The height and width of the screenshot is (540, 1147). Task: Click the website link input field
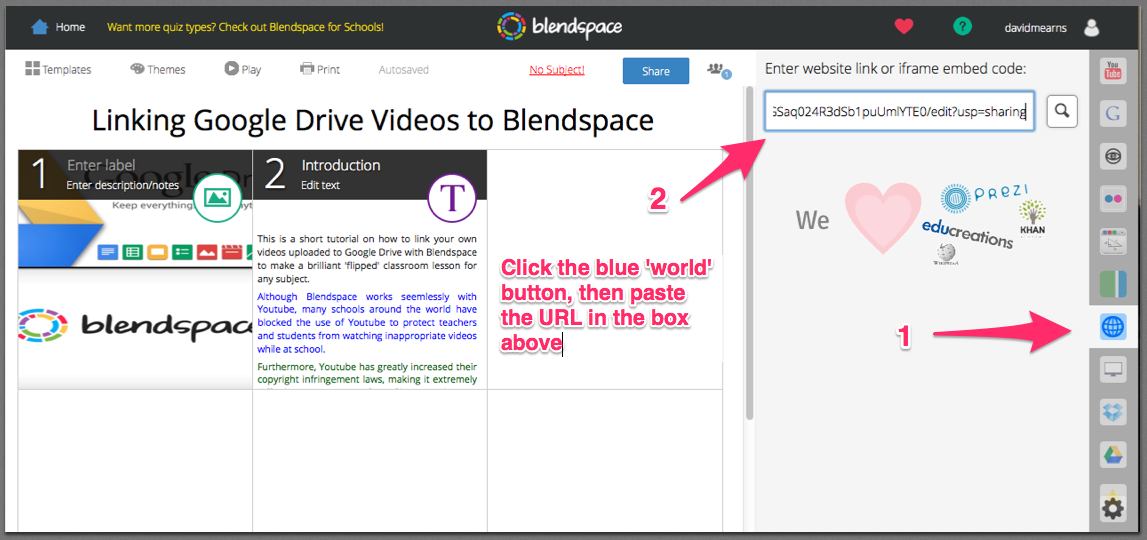tap(899, 111)
